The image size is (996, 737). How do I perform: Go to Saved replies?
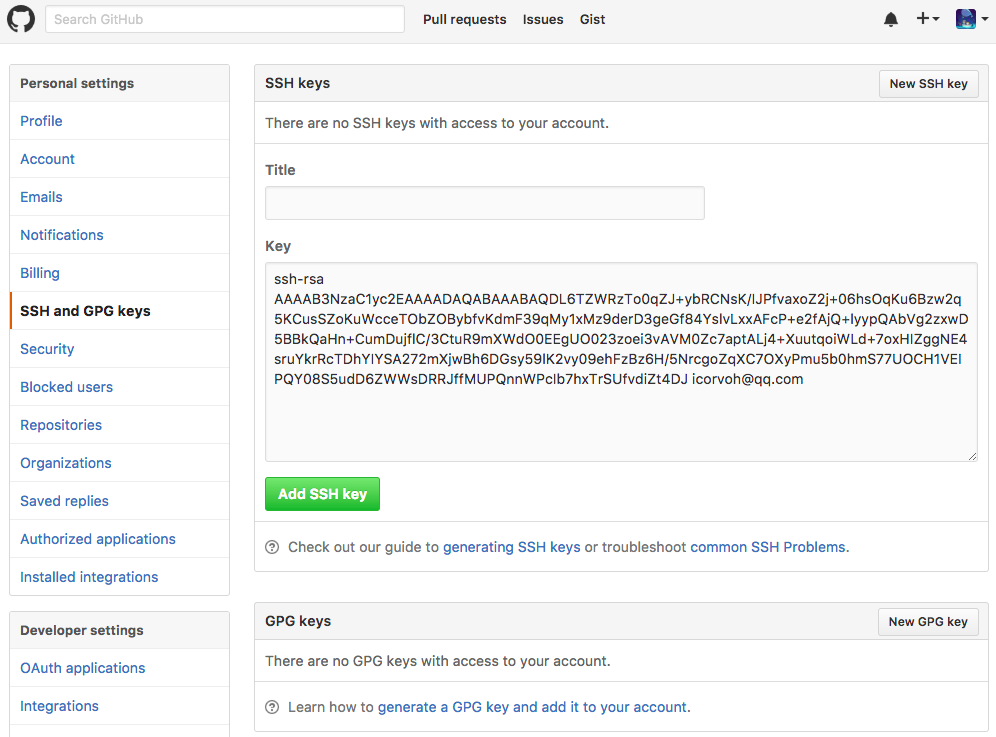click(x=119, y=501)
